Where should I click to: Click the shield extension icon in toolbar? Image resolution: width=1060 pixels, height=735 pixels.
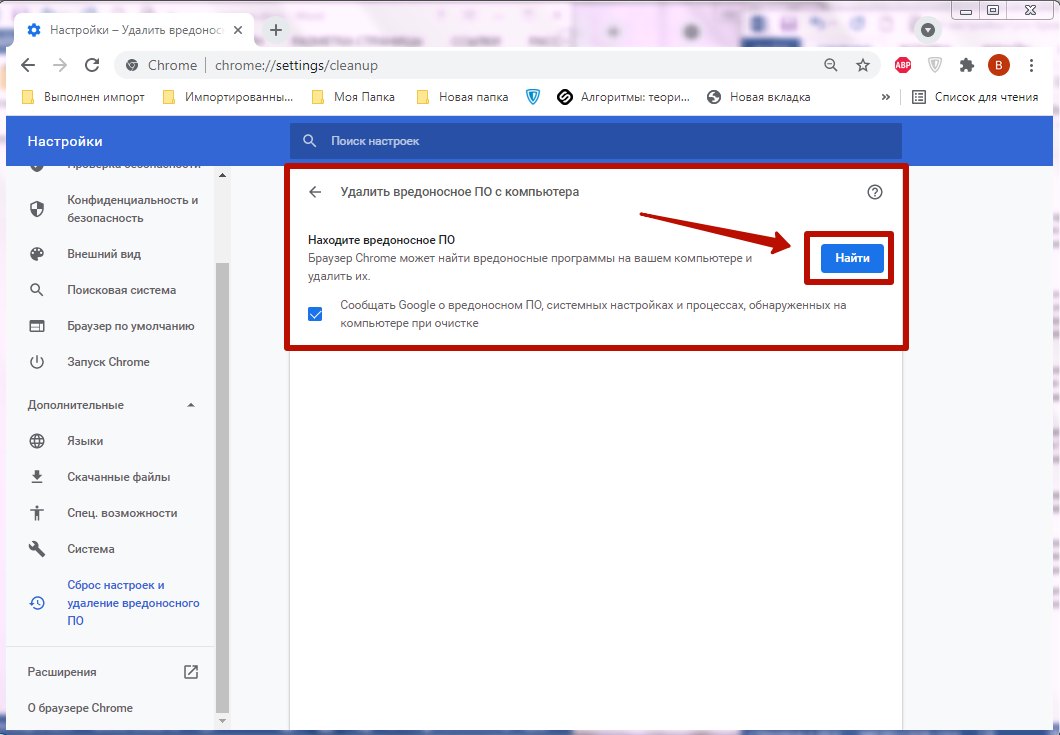click(x=934, y=65)
